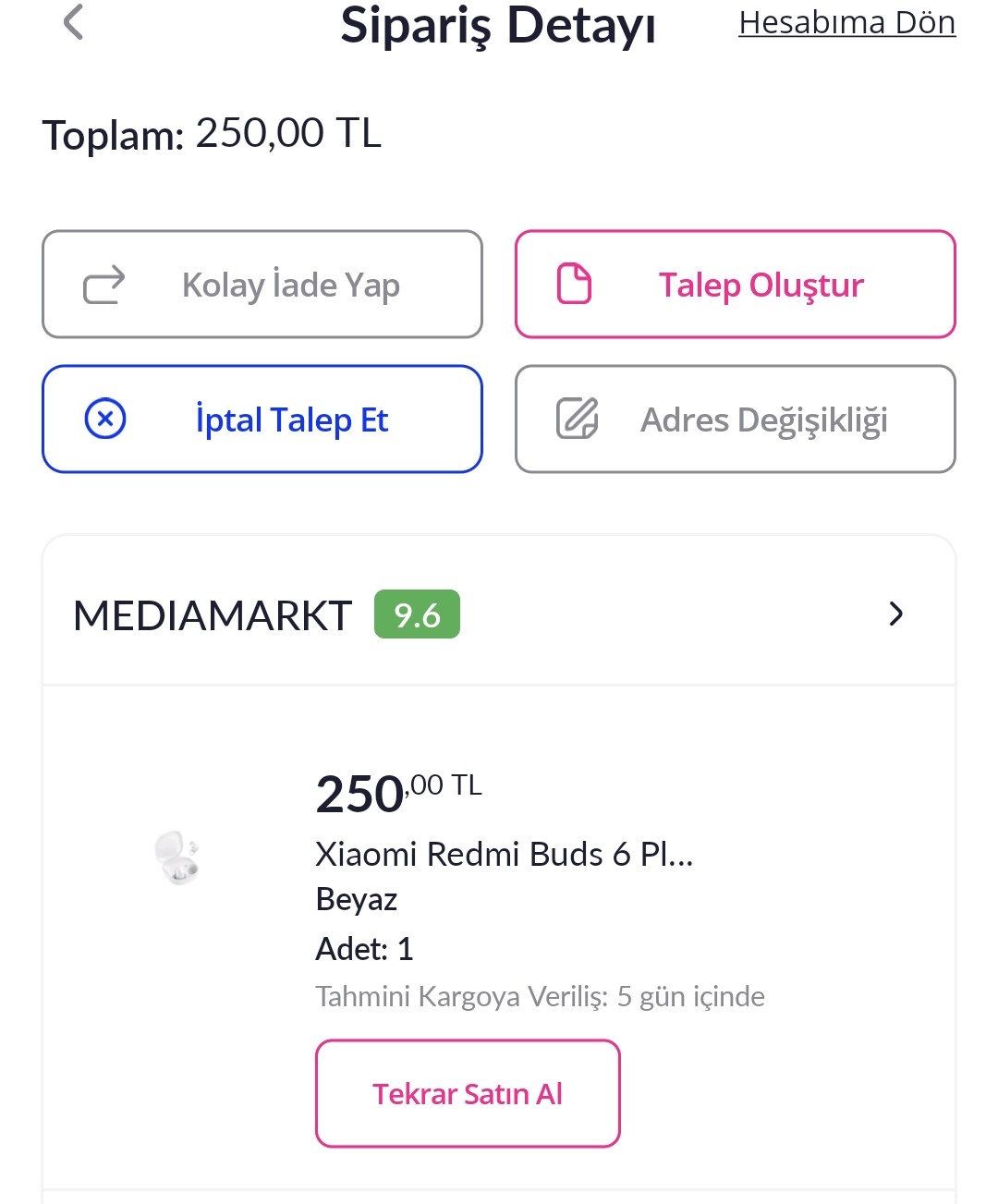Tap the Tahmini Kargoya Veriliş shipping estimate
The width and height of the screenshot is (998, 1204).
point(540,996)
